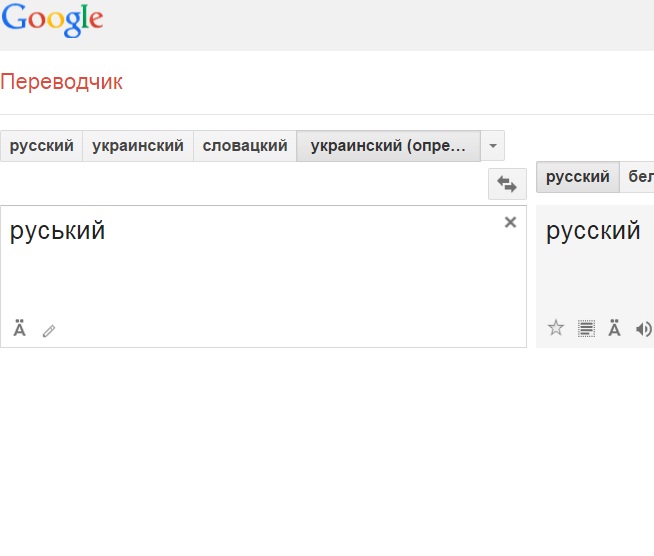Open the Переводчик page link
This screenshot has width=654, height=556.
(x=62, y=82)
